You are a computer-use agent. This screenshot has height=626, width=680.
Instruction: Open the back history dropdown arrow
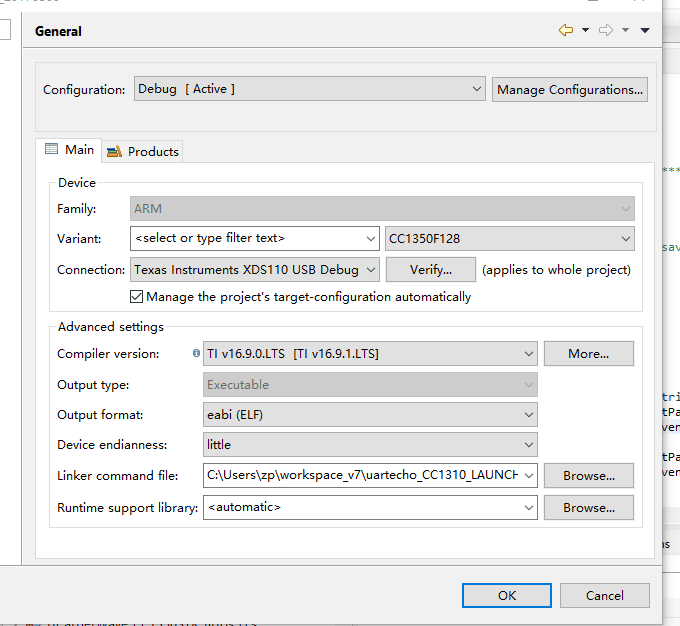585,30
